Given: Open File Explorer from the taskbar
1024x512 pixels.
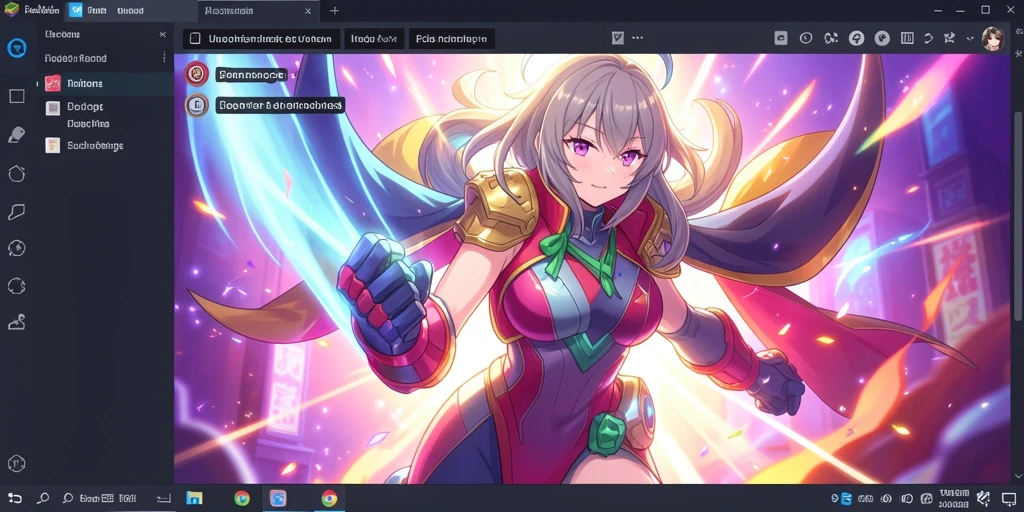Looking at the screenshot, I should (x=194, y=498).
